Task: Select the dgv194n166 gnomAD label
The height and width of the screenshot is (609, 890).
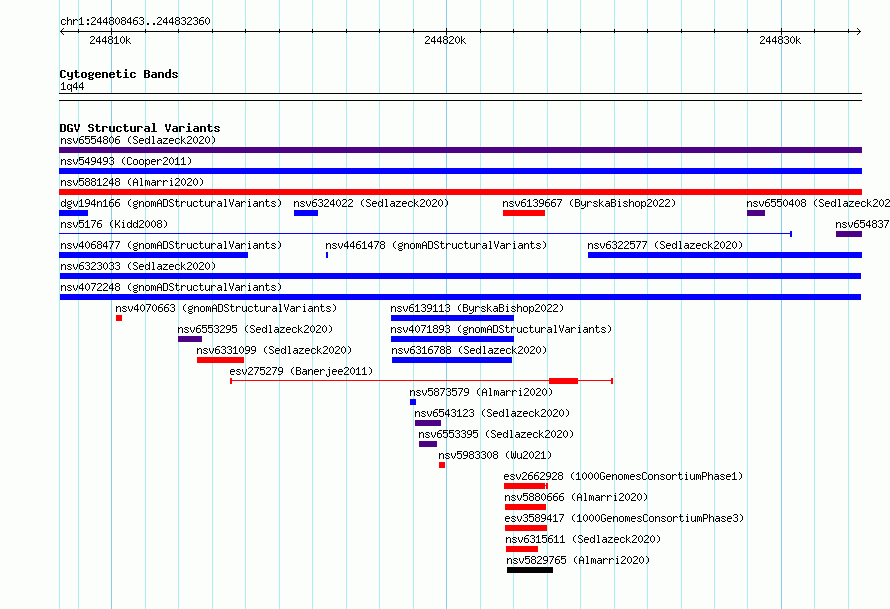Action: tap(171, 203)
